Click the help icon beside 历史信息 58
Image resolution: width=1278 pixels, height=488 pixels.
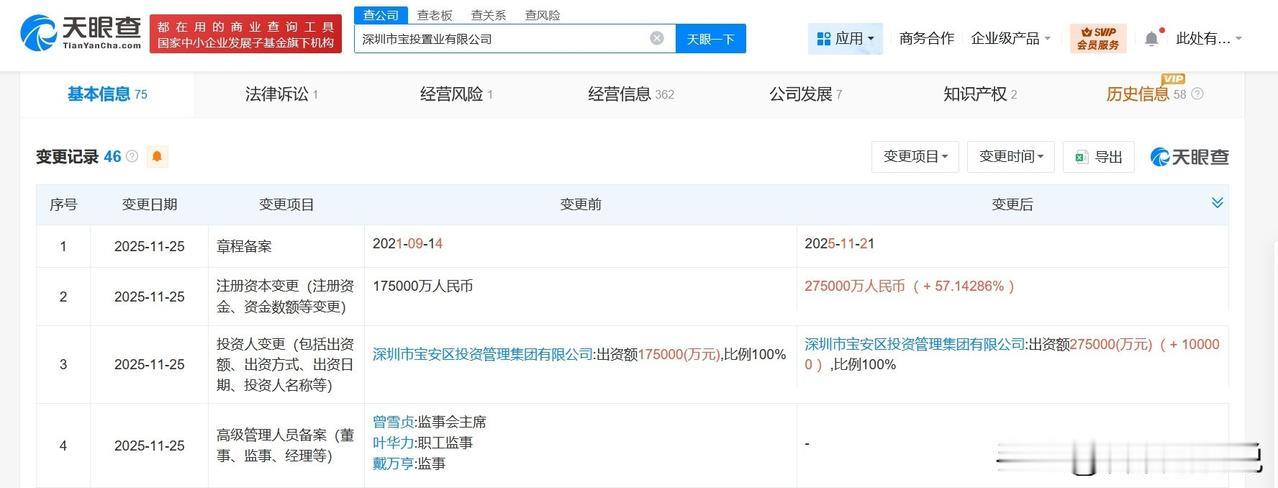pyautogui.click(x=1197, y=94)
